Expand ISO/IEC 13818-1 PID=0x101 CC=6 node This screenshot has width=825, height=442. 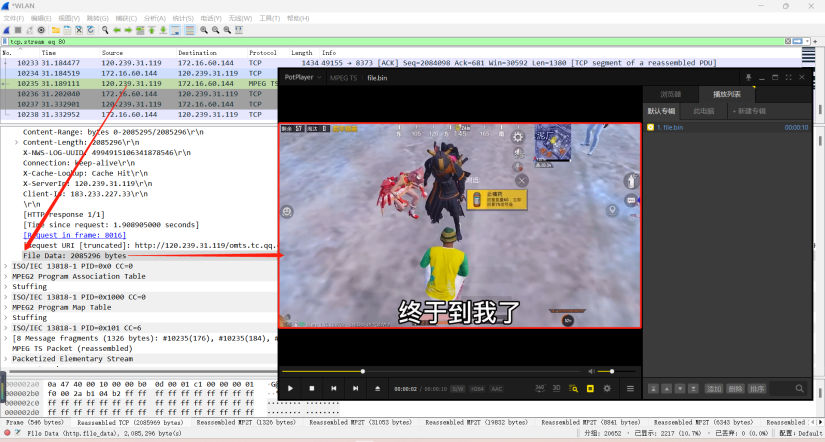coord(6,328)
